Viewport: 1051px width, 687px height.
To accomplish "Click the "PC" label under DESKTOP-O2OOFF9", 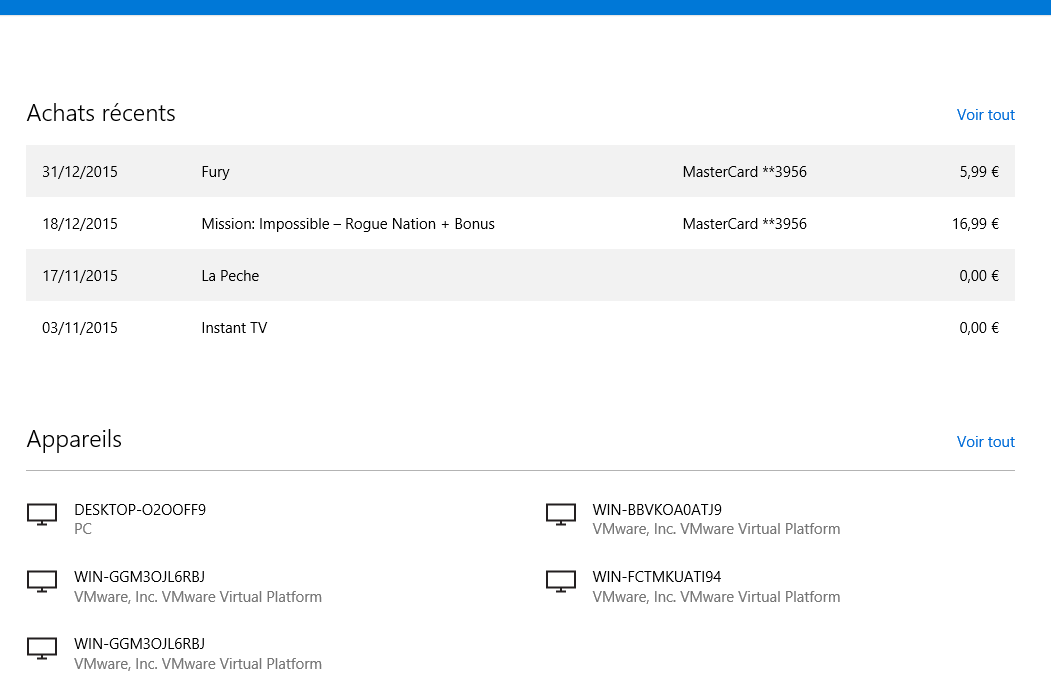I will tap(82, 529).
